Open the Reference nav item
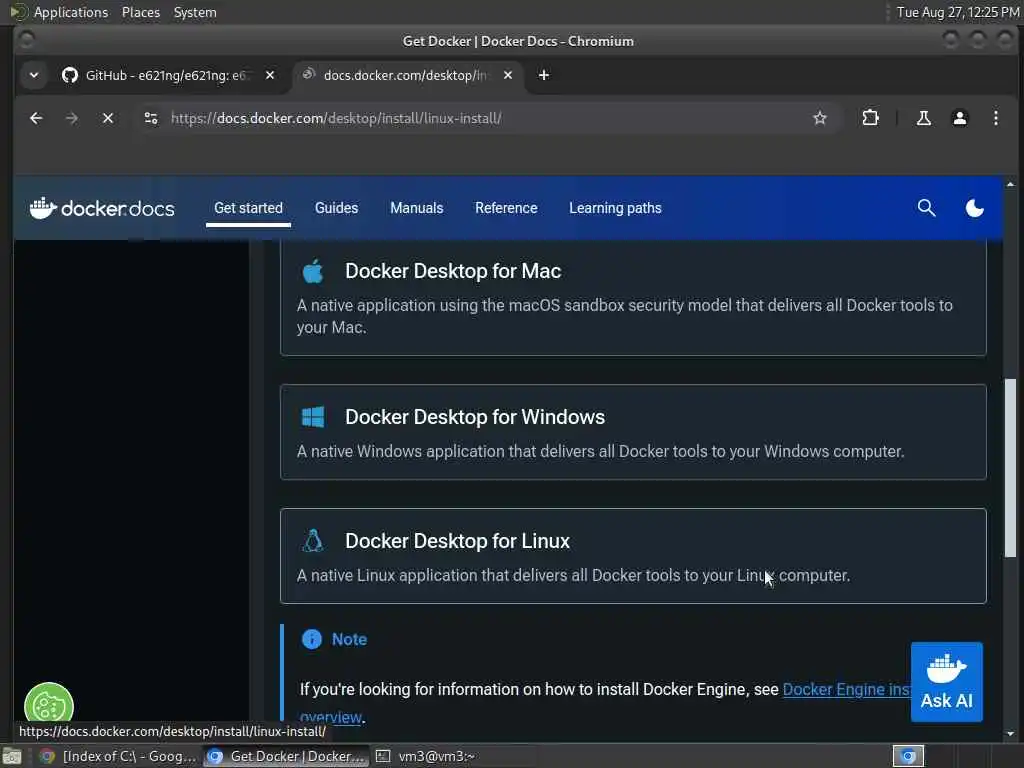 pos(506,208)
